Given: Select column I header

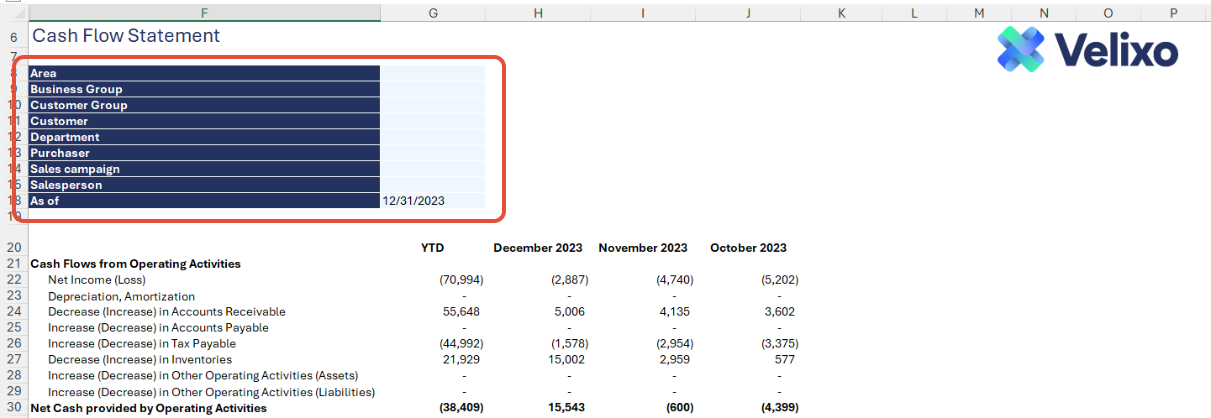Looking at the screenshot, I should [x=642, y=12].
